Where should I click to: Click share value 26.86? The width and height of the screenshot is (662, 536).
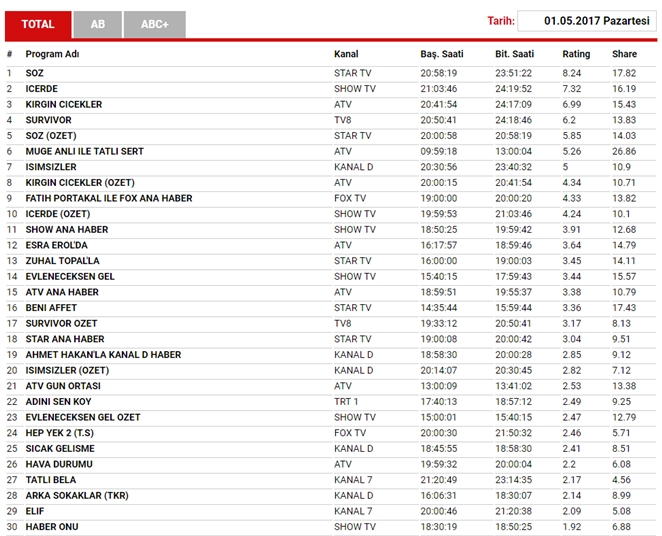624,151
